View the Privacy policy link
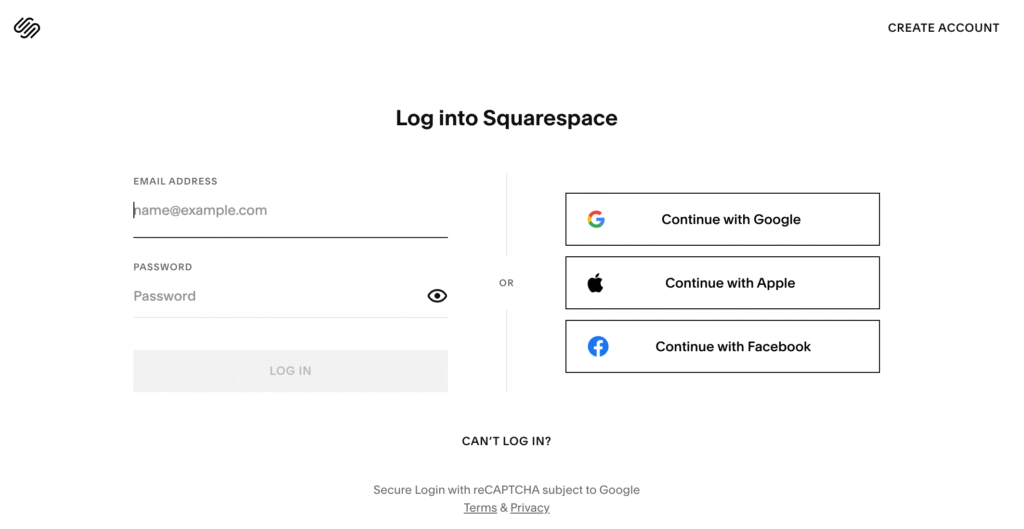This screenshot has width=1024, height=529. pyautogui.click(x=530, y=508)
